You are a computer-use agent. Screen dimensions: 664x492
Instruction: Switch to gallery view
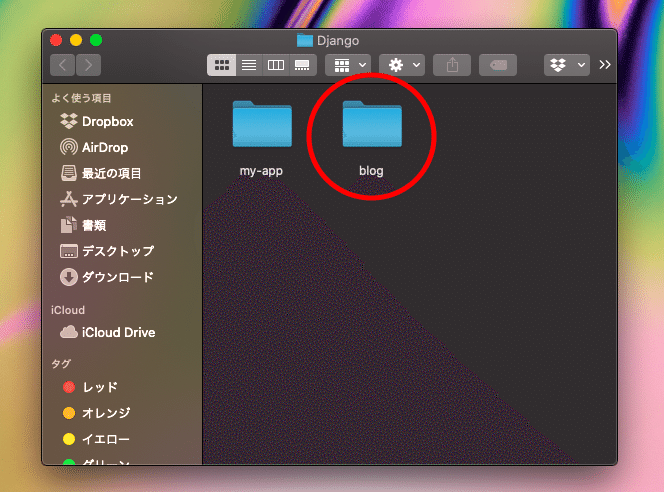302,65
